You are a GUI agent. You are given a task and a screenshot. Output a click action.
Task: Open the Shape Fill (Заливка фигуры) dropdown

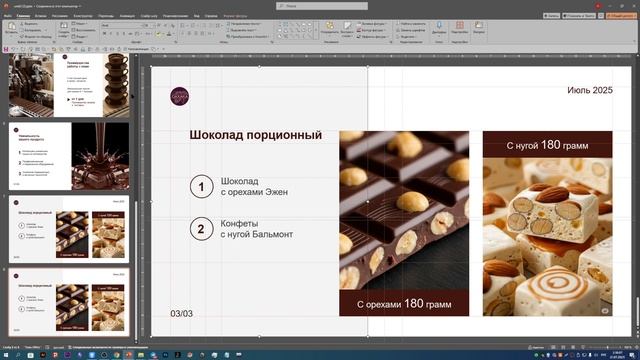click(371, 24)
